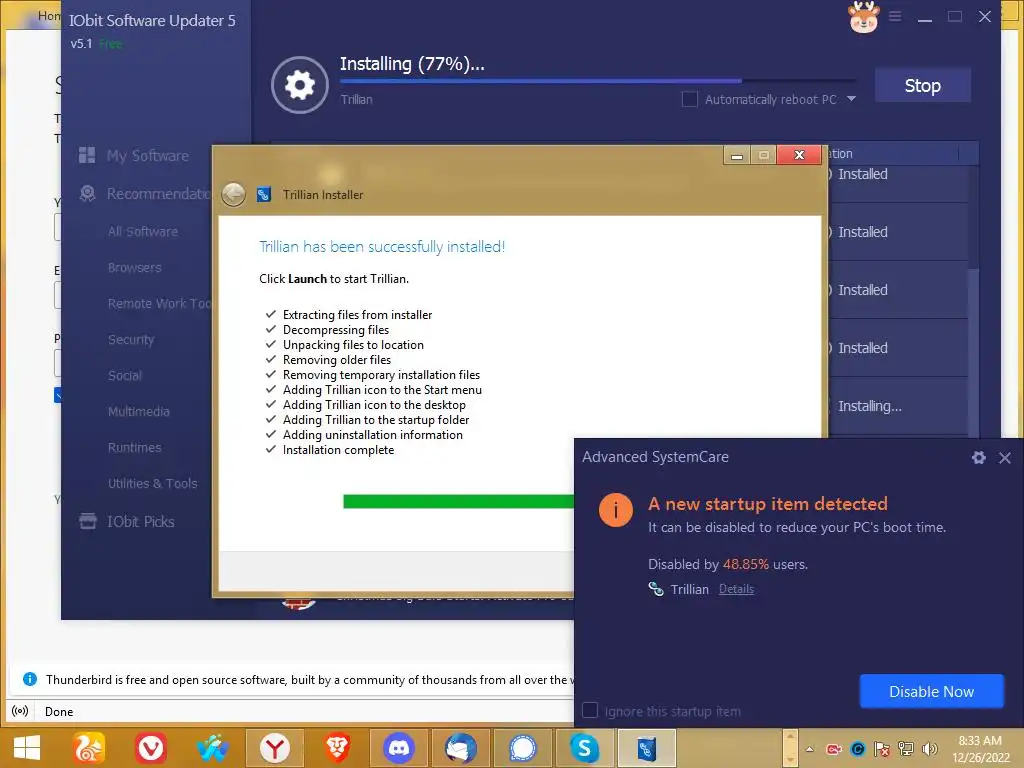
Task: Select All Software category
Action: (143, 231)
